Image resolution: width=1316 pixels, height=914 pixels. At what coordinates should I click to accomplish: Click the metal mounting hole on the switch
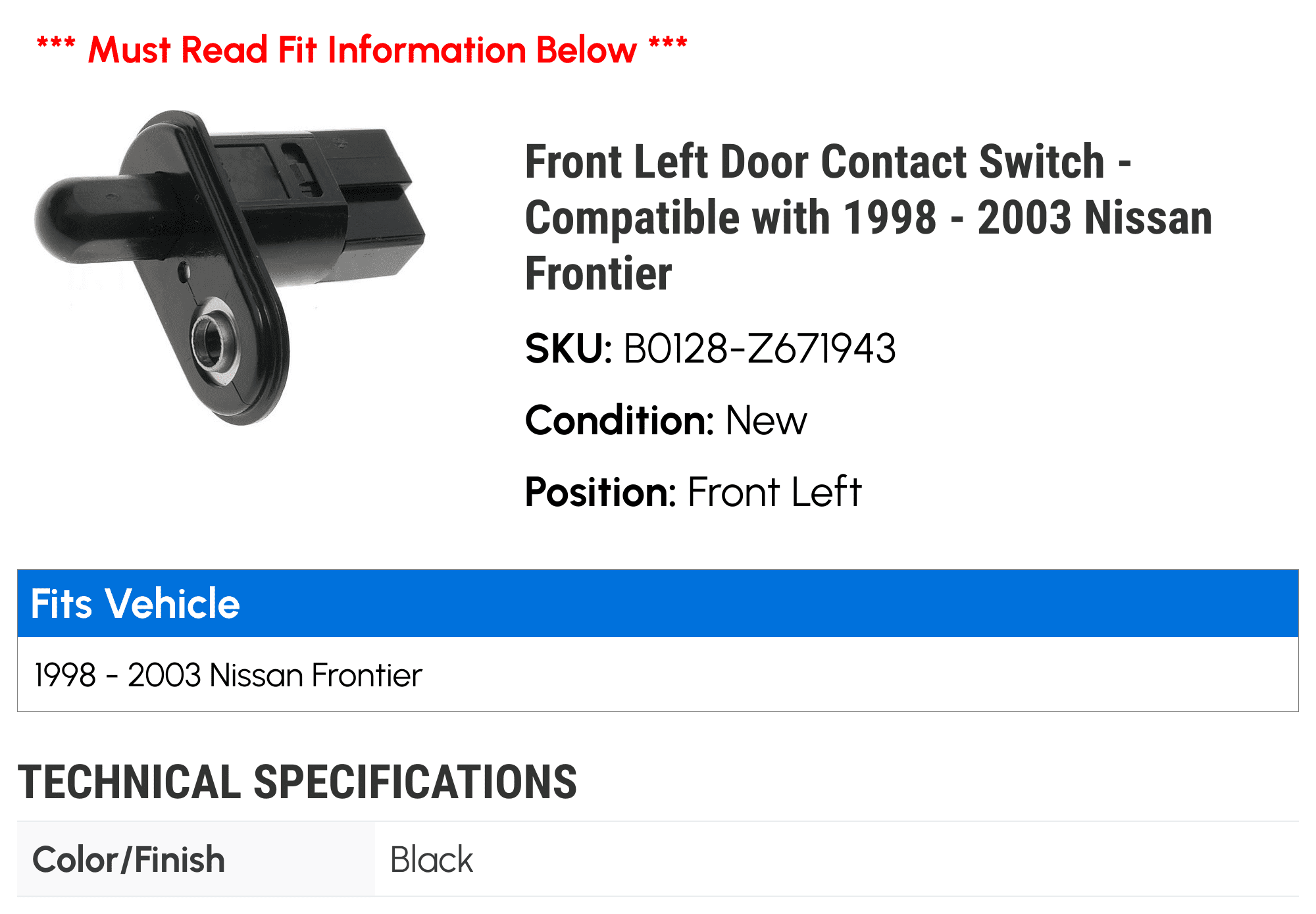[x=211, y=340]
